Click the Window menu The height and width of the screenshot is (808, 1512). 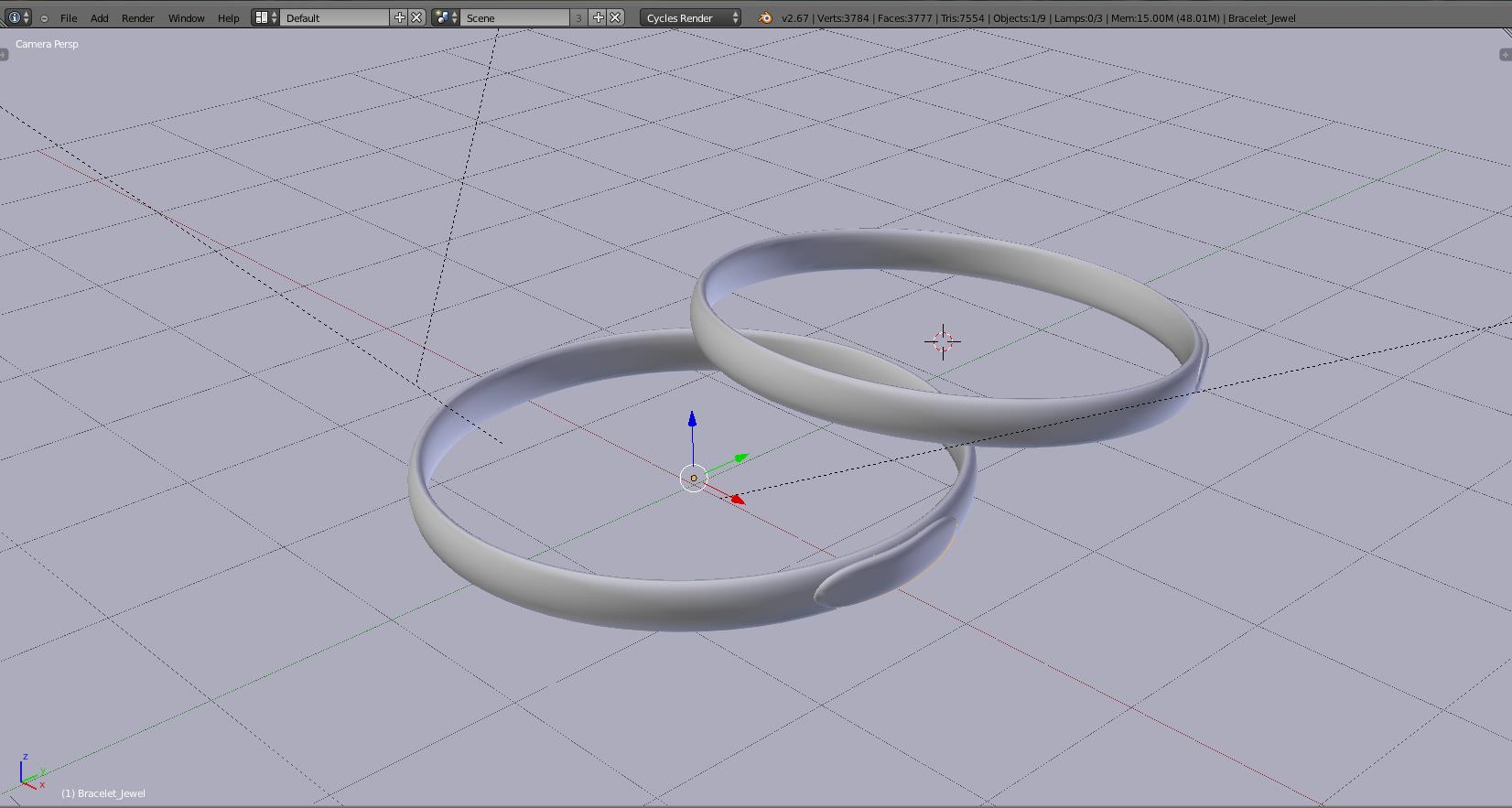click(186, 17)
